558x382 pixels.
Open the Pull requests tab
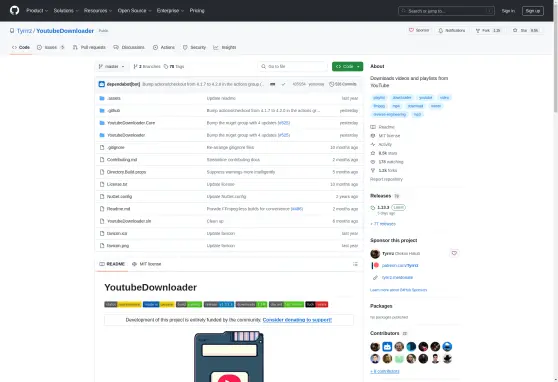coord(89,47)
